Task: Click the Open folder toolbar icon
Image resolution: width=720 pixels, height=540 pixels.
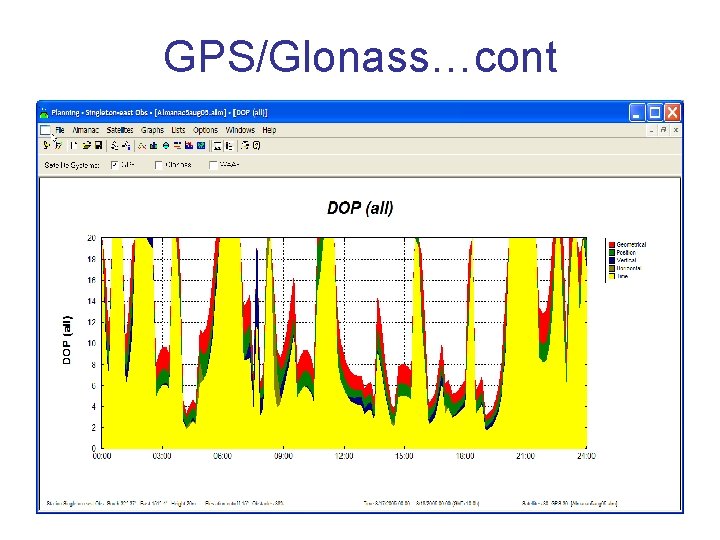Action: [87, 146]
